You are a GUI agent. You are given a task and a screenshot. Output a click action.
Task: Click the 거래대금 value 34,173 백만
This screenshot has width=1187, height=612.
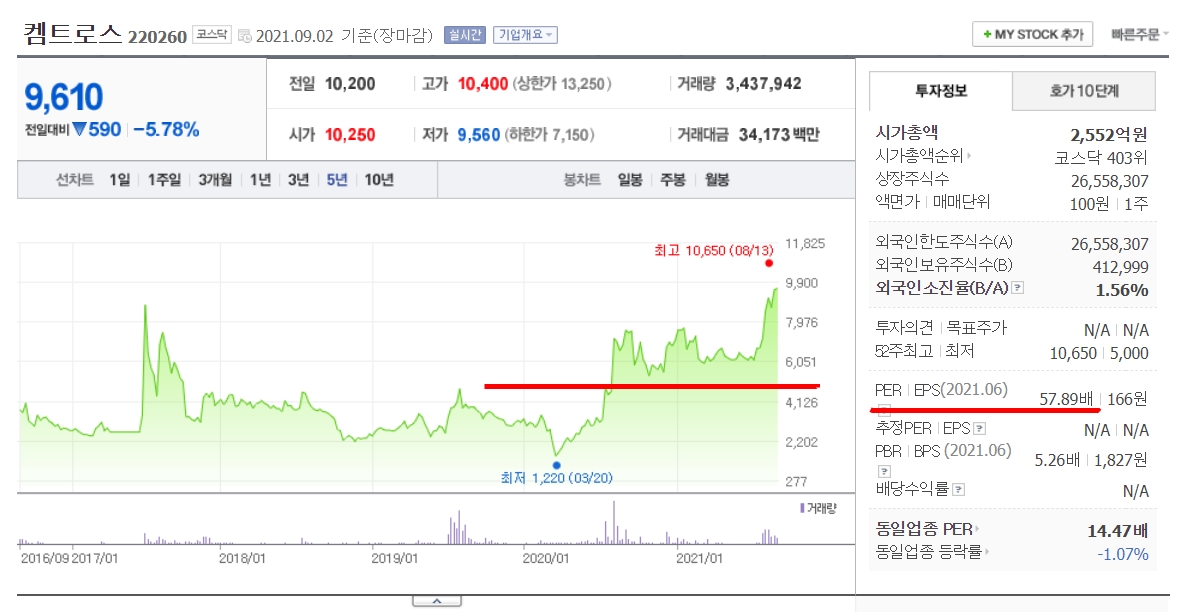tap(779, 135)
